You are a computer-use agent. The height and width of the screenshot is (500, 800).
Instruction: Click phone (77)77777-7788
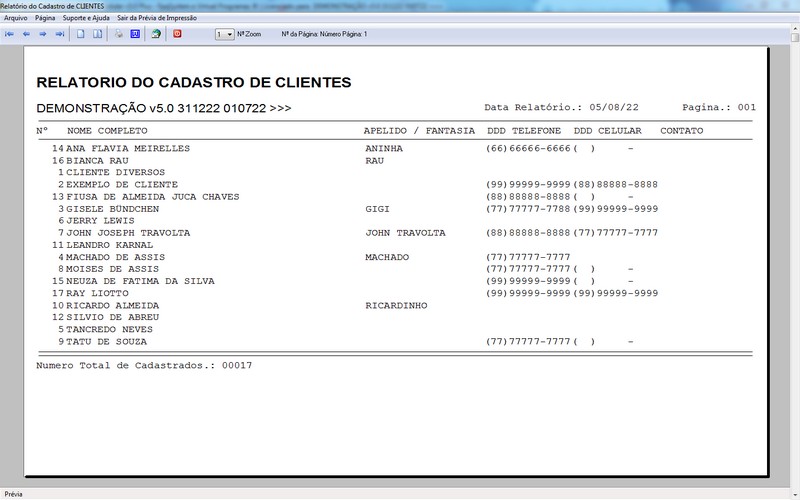pyautogui.click(x=528, y=209)
